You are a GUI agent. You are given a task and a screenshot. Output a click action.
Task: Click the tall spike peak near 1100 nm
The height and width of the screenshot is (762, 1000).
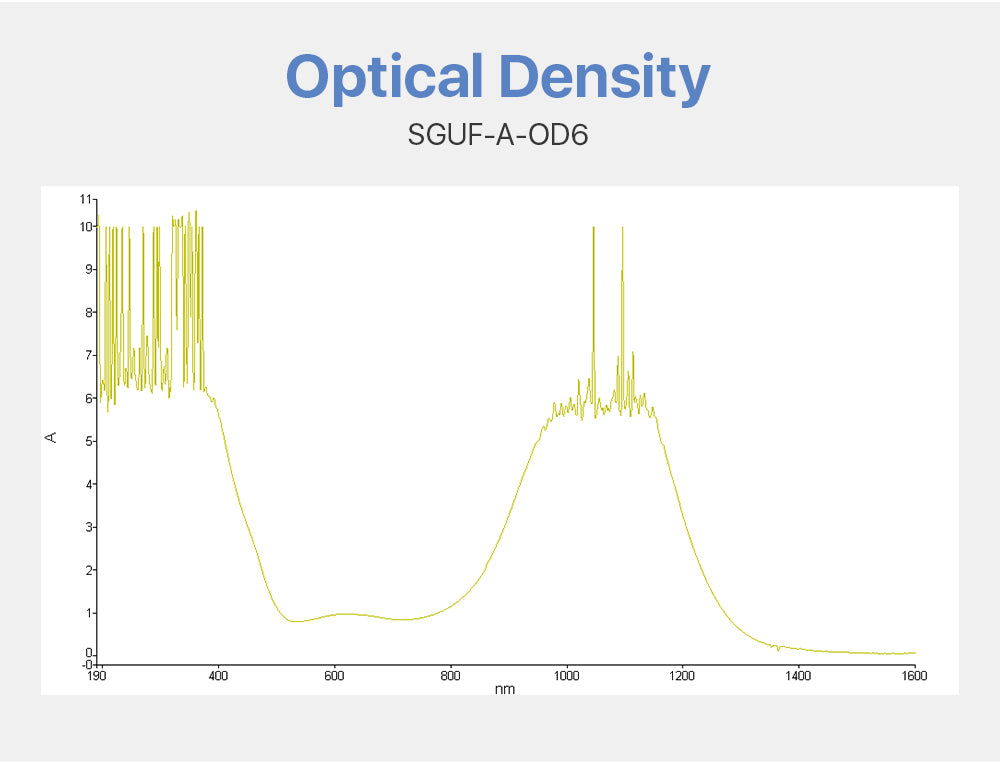click(x=622, y=229)
